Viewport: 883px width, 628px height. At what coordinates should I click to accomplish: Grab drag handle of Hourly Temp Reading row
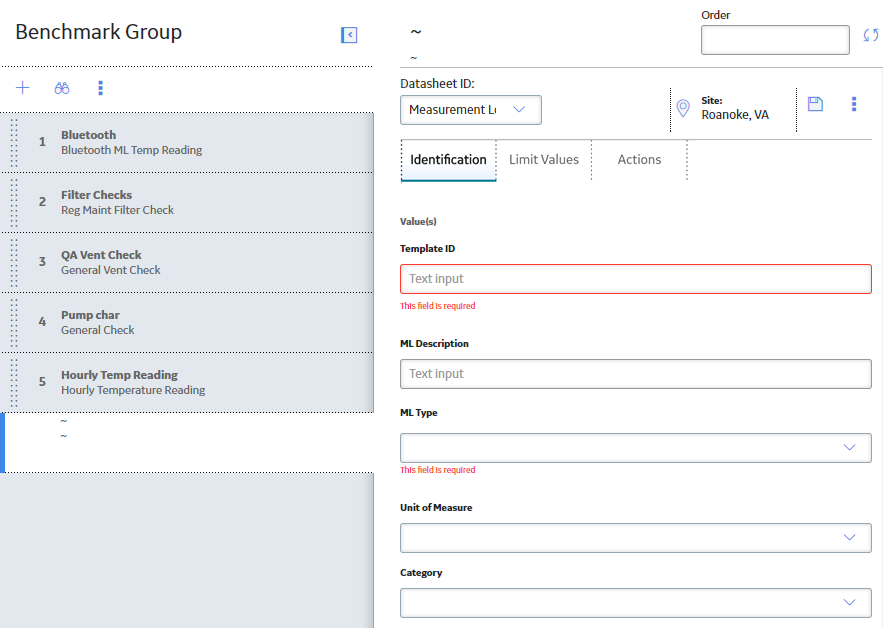14,383
